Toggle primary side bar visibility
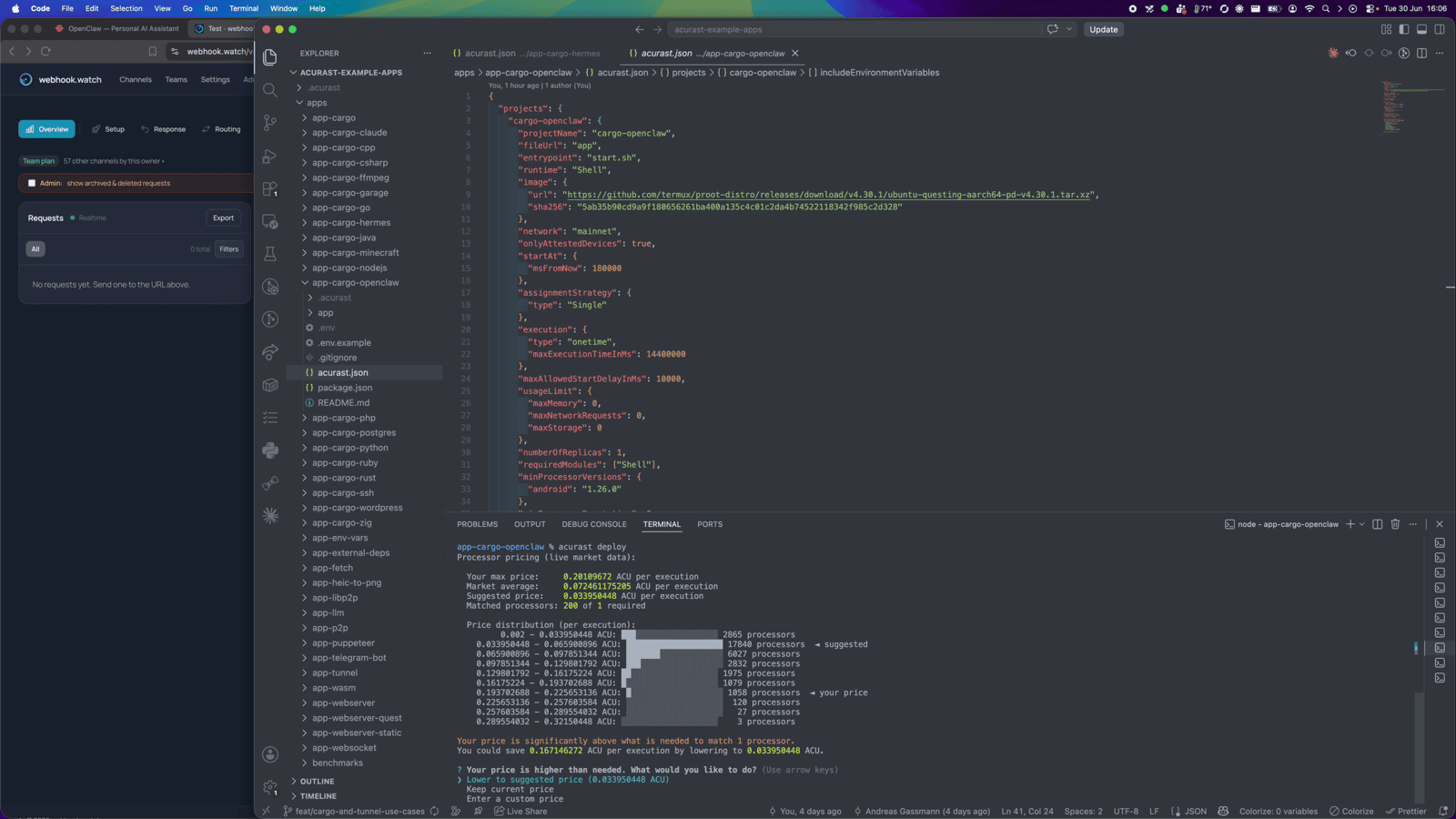1456x819 pixels. (x=1404, y=29)
